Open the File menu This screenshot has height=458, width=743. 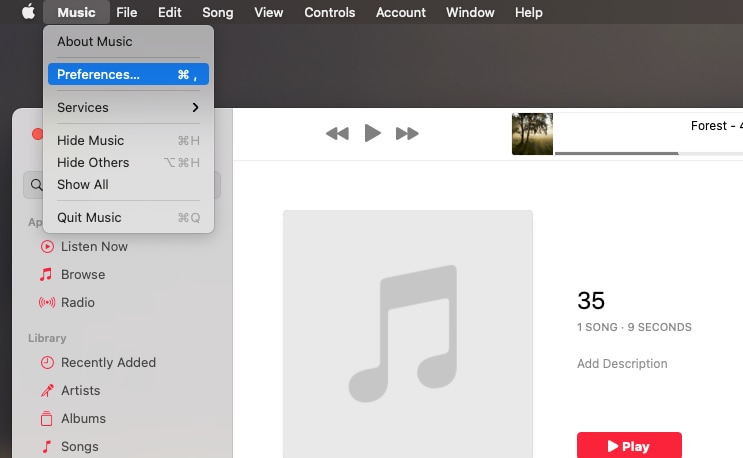click(127, 12)
